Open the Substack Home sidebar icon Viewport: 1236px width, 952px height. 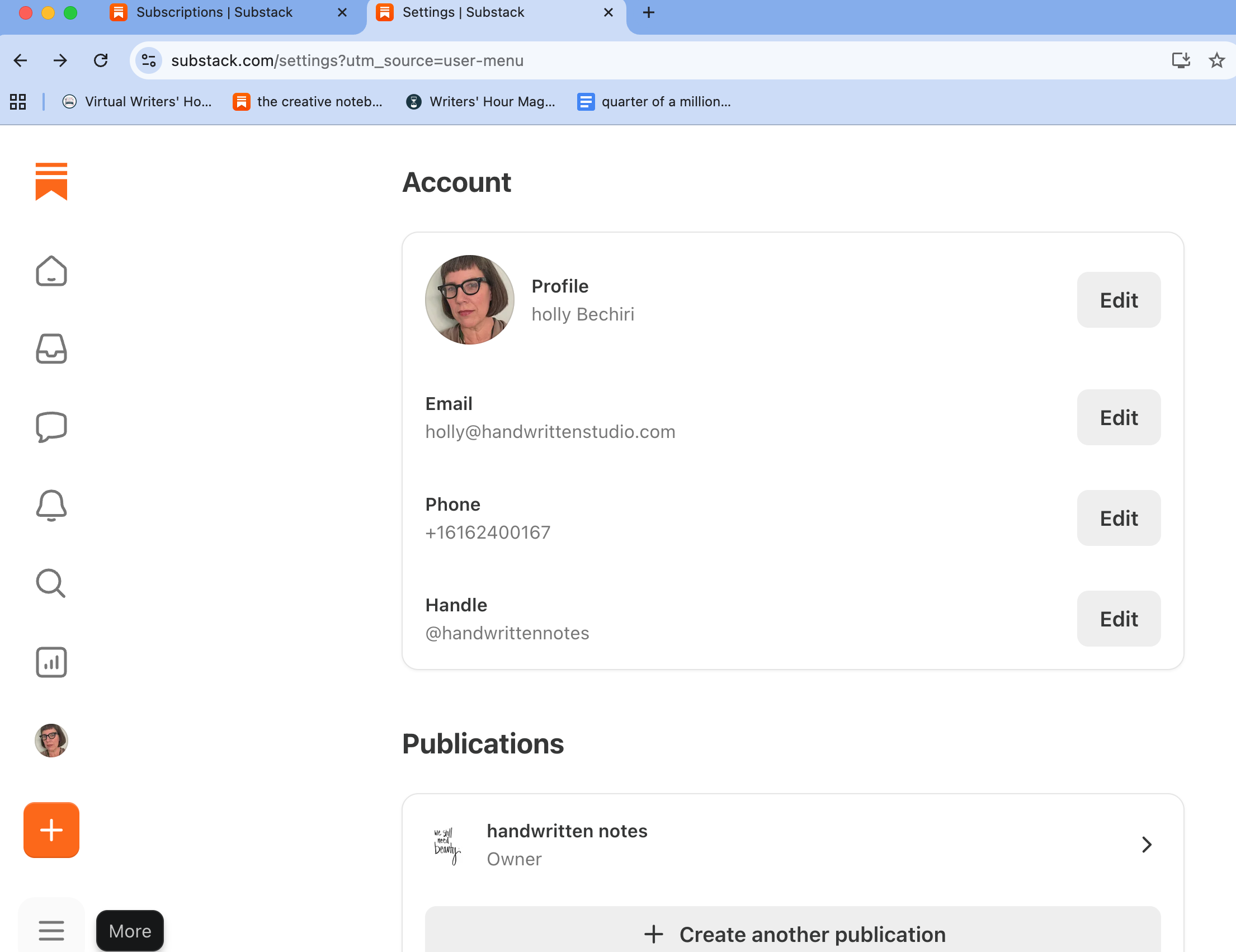click(51, 271)
